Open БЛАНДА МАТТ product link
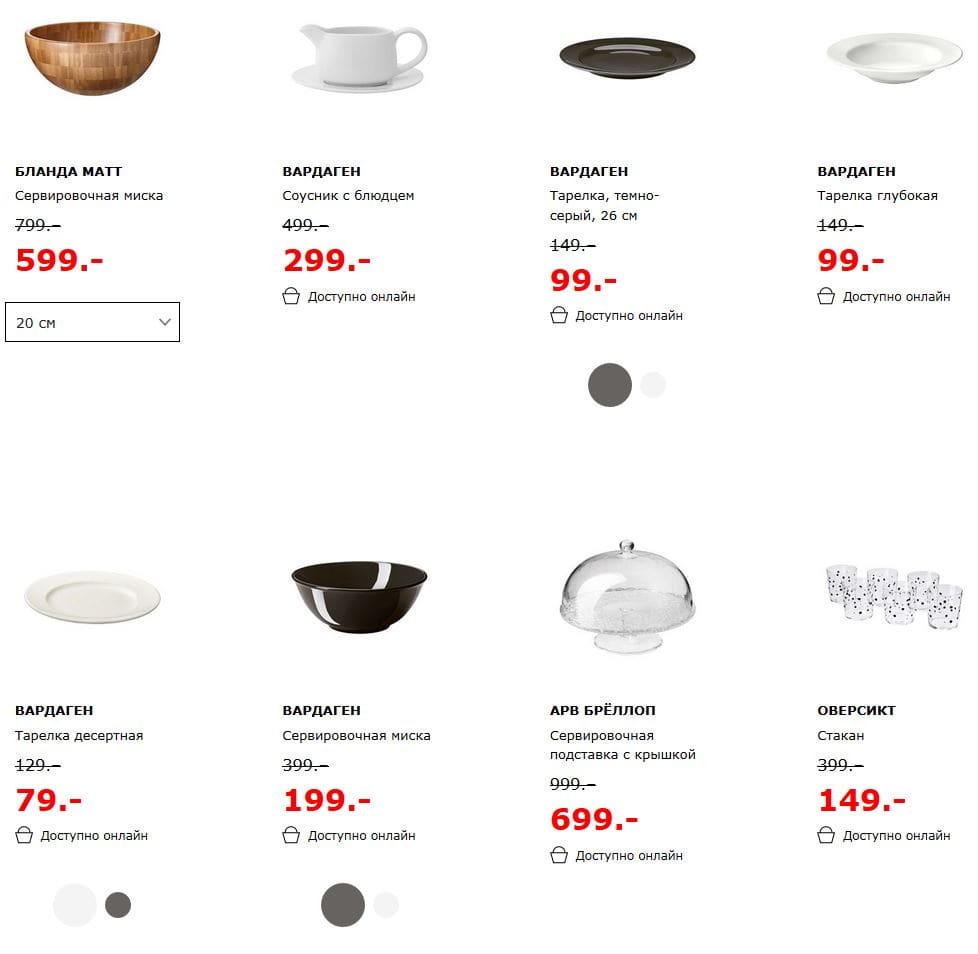The image size is (978, 954). 69,171
